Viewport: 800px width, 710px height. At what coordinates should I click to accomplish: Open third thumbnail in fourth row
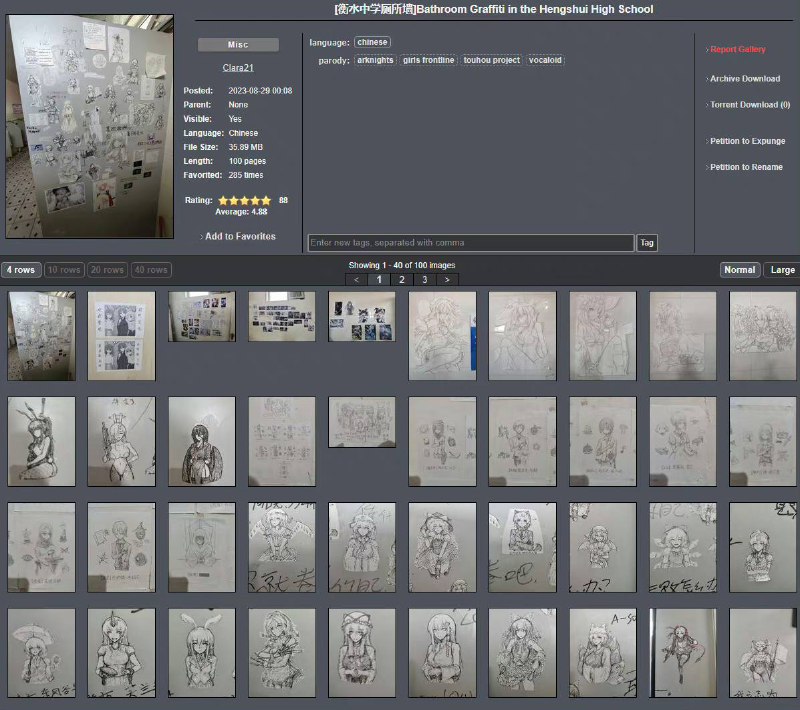tap(202, 653)
